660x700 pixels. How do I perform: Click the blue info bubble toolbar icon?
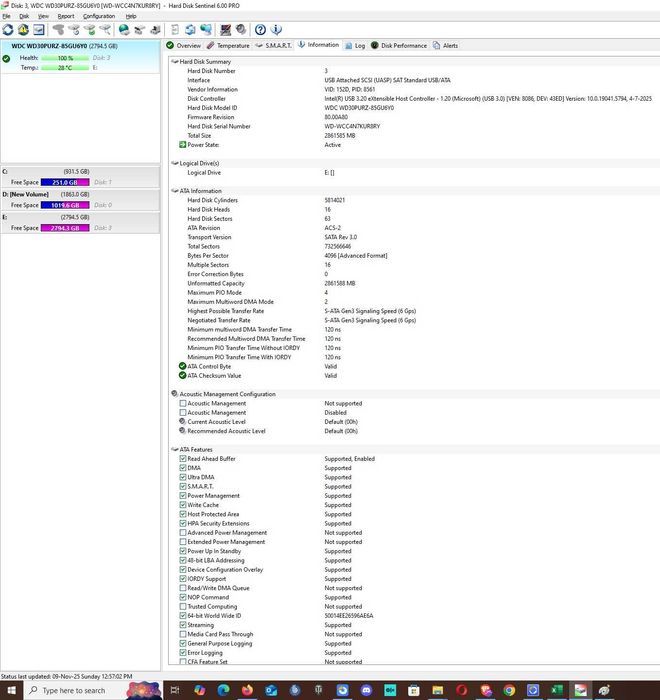[276, 30]
